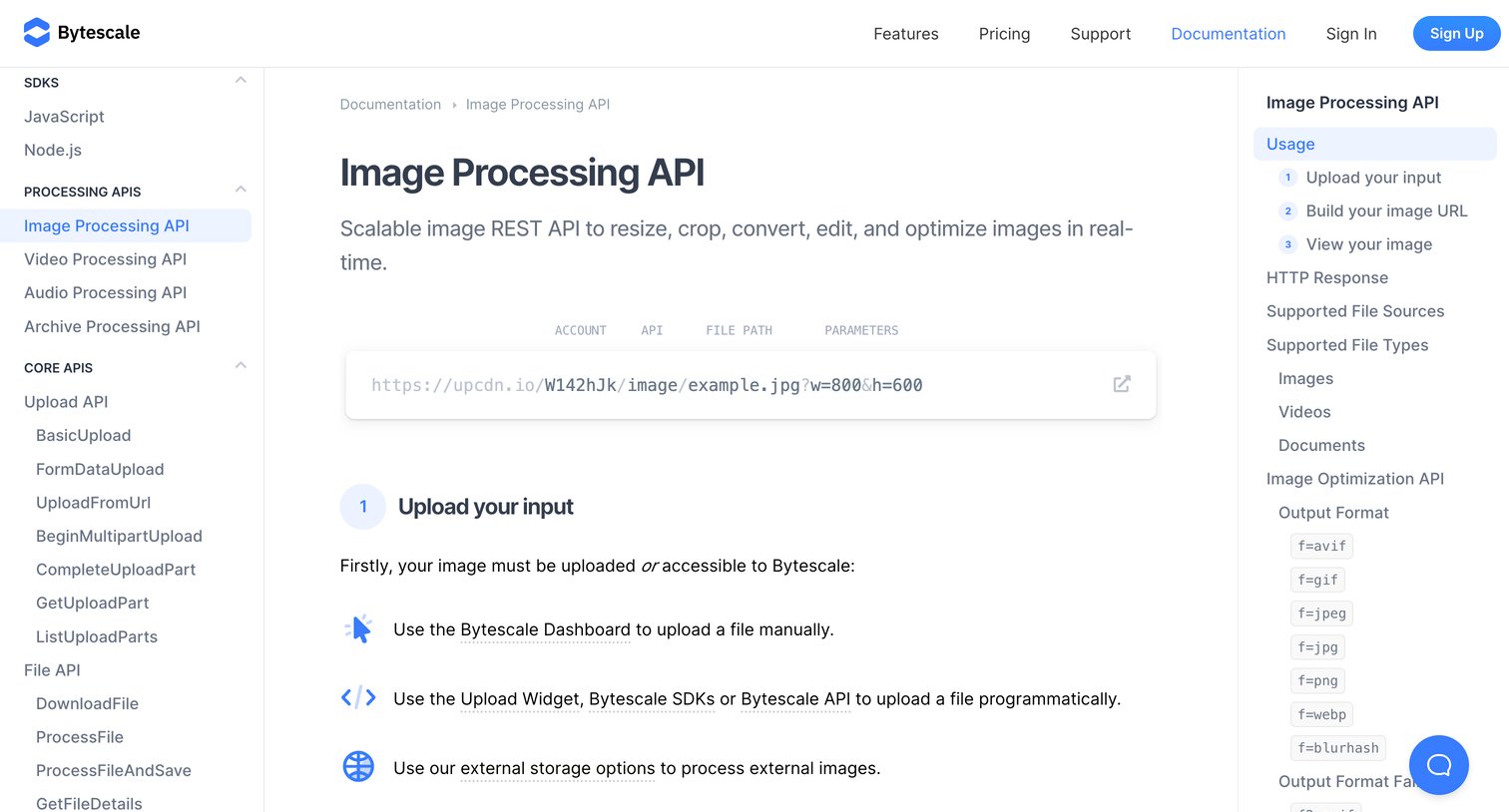Select Archive Processing API in sidebar
The width and height of the screenshot is (1509, 812).
pyautogui.click(x=112, y=326)
